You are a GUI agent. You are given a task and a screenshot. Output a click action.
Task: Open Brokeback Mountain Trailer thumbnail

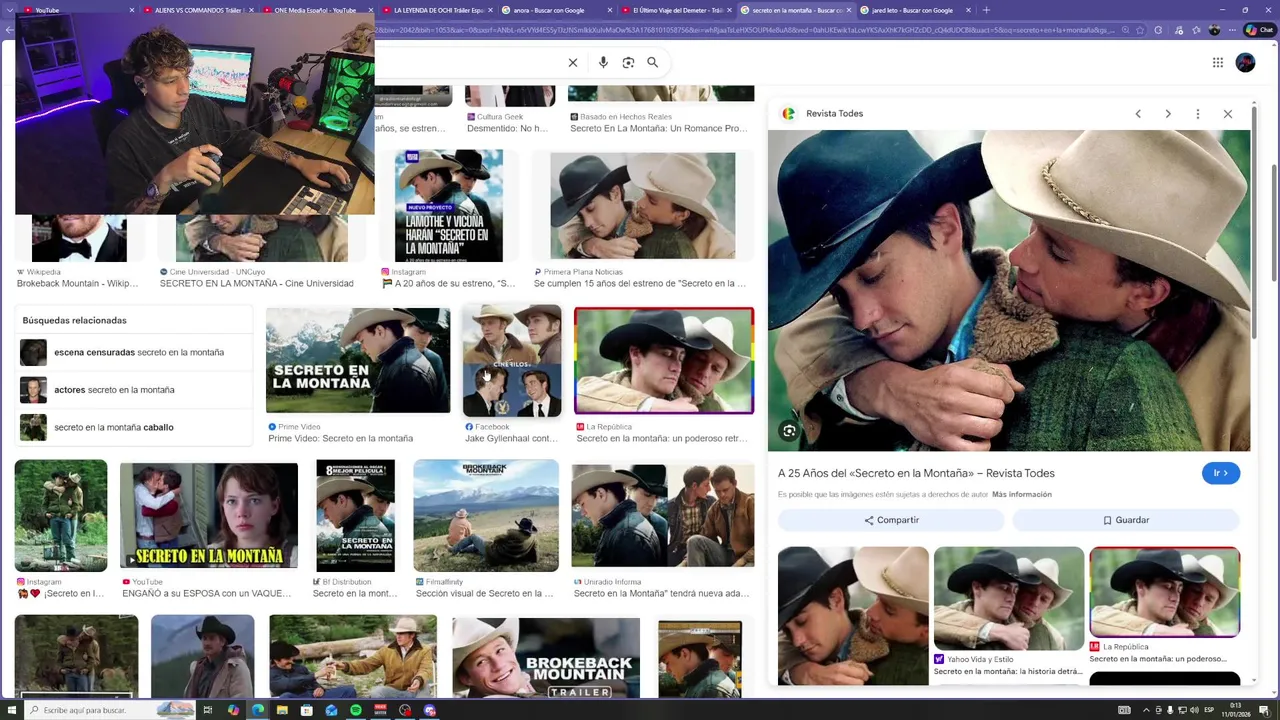tap(546, 658)
